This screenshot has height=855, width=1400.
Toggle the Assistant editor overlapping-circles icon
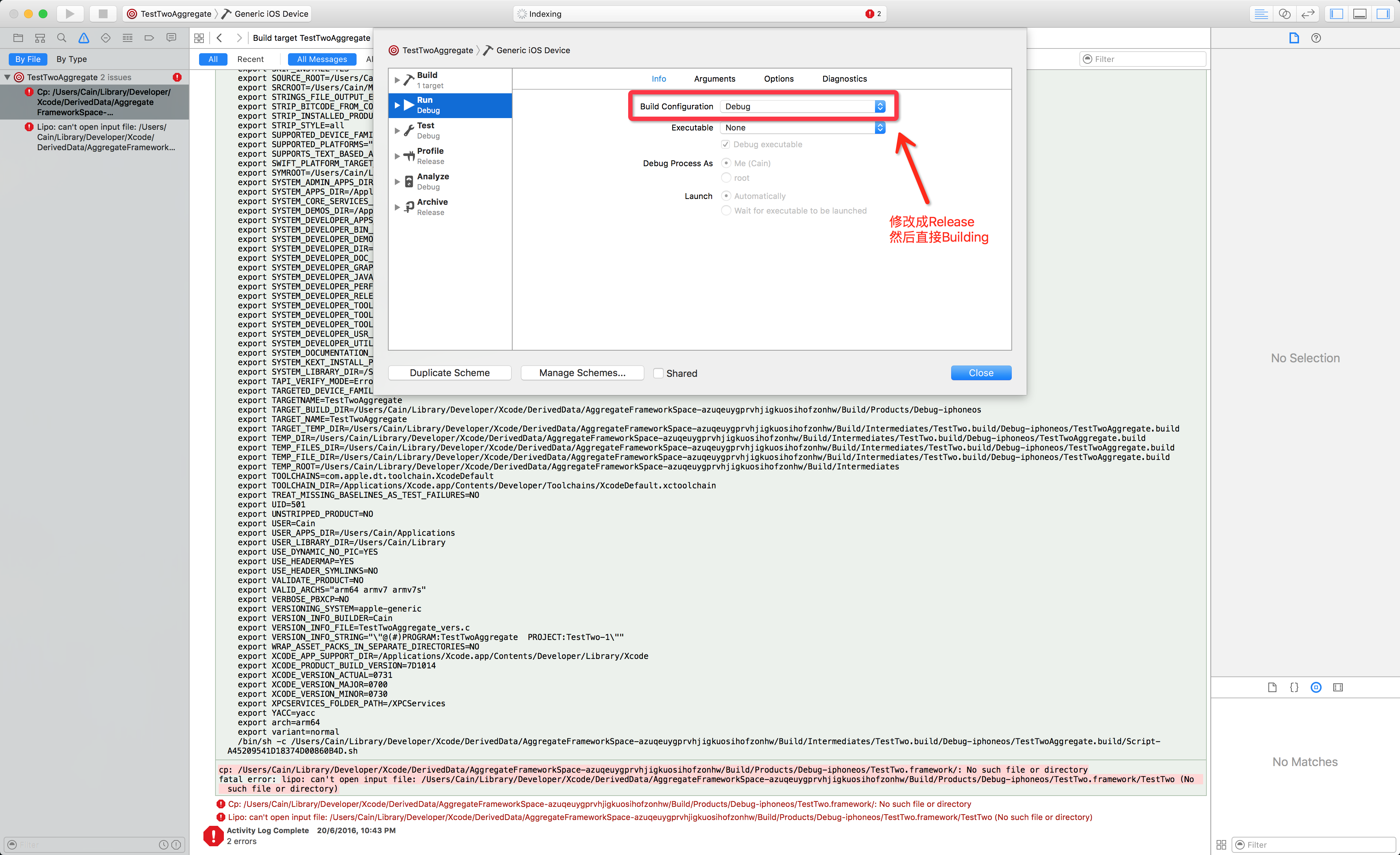pyautogui.click(x=1284, y=13)
